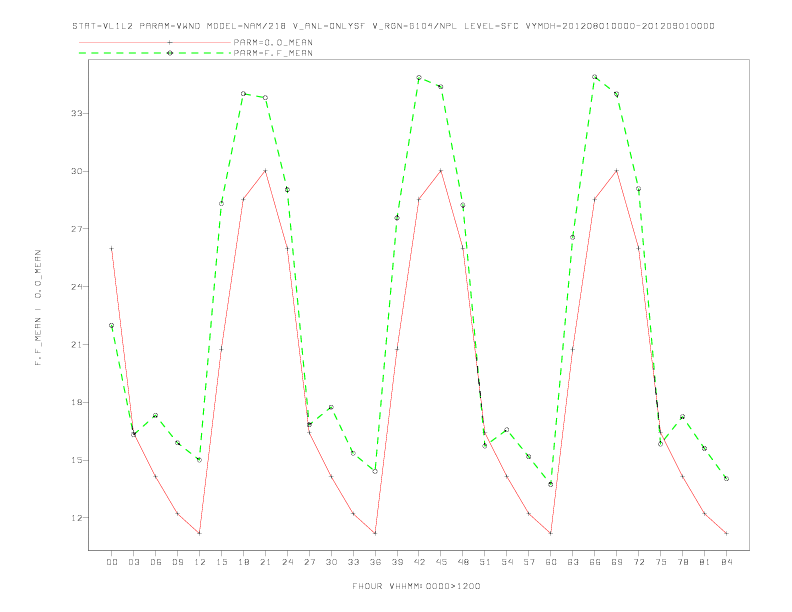Select the PARM=O.O_MEAN legend label
The image size is (792, 612).
[273, 42]
